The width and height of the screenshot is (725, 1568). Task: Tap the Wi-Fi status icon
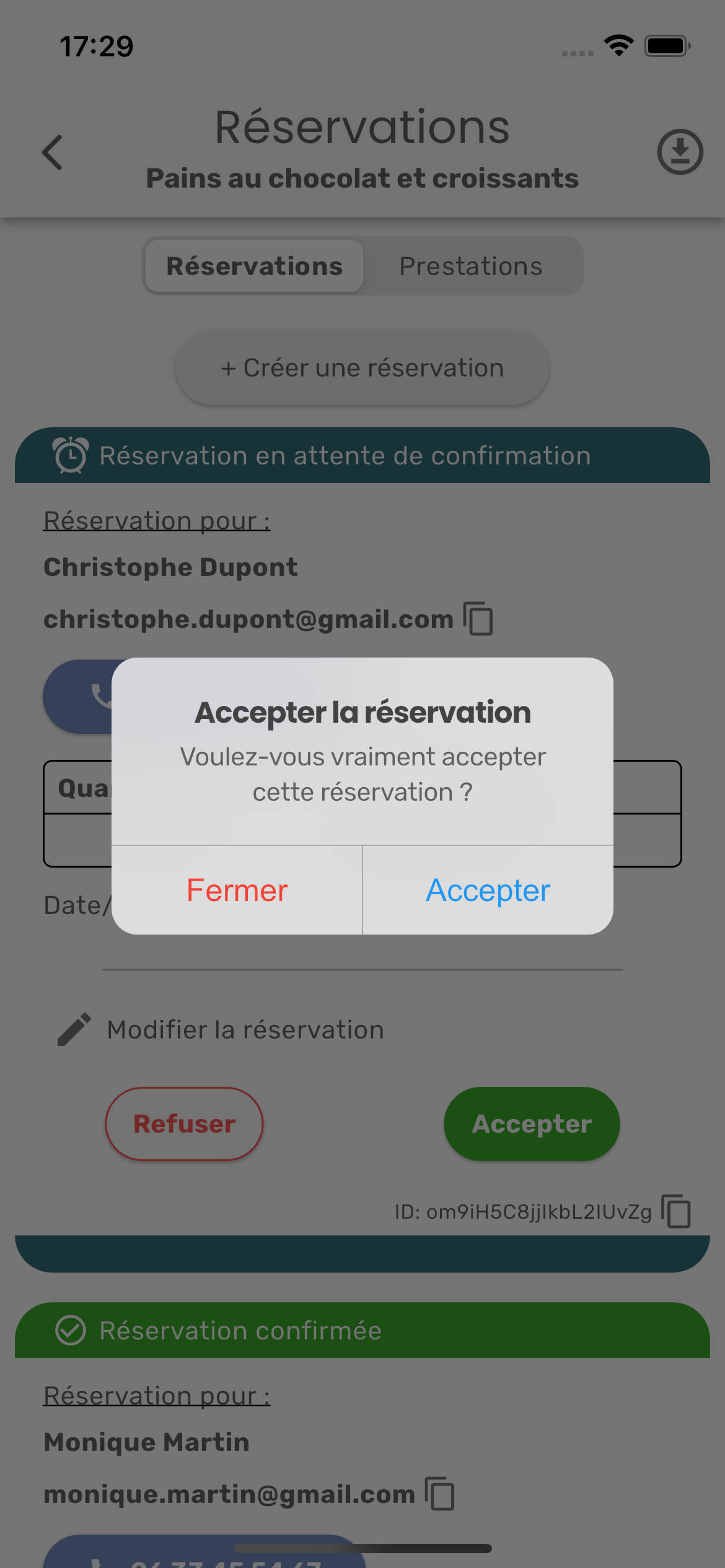[618, 46]
